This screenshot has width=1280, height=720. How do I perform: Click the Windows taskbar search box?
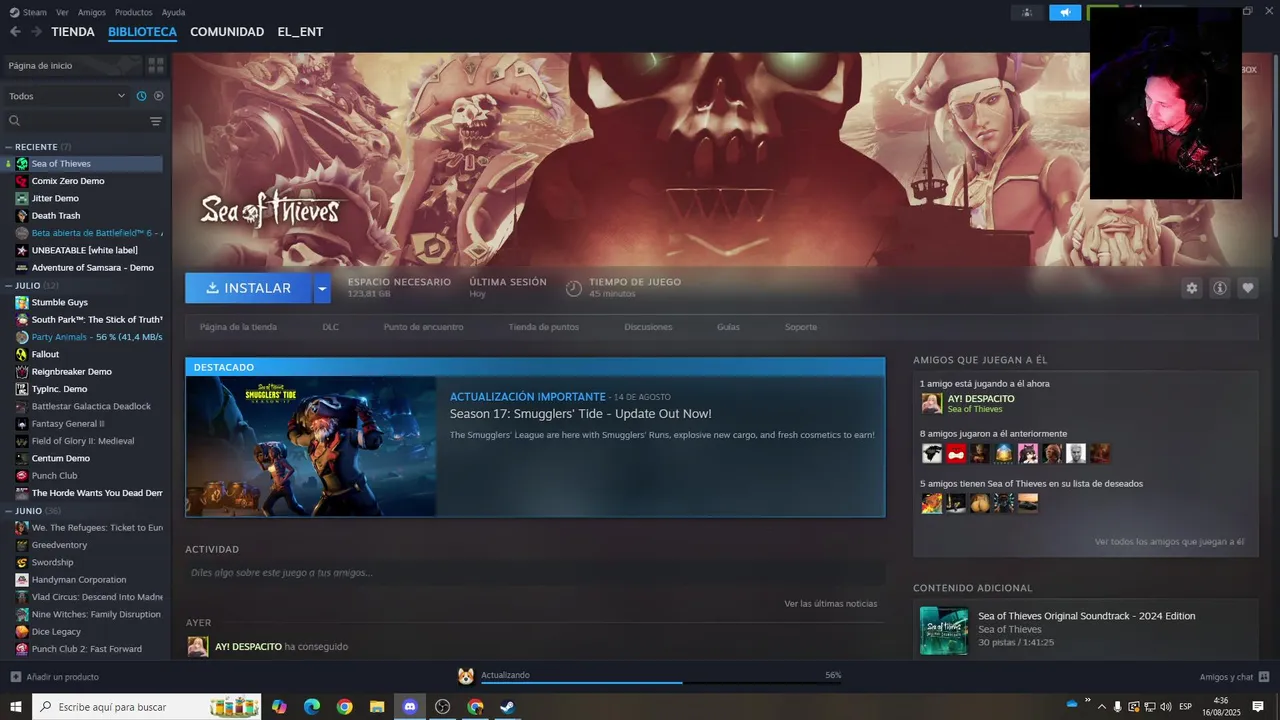147,707
